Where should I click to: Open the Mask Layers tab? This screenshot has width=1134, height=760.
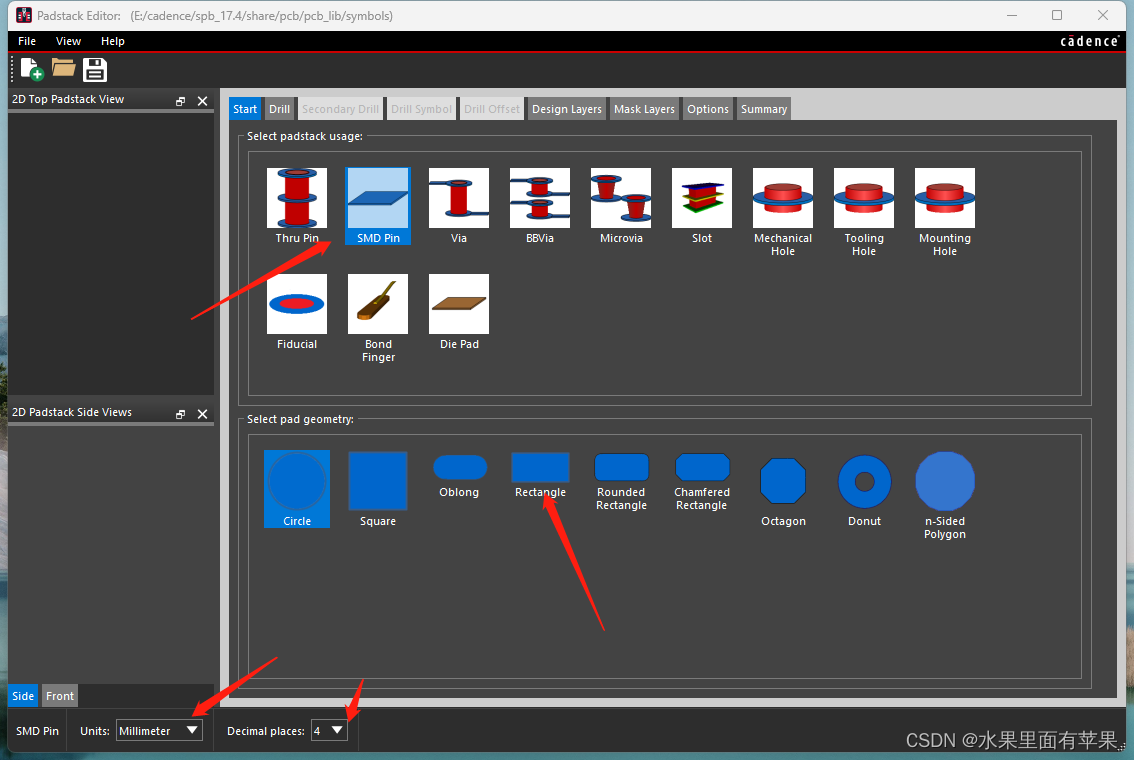pos(644,109)
